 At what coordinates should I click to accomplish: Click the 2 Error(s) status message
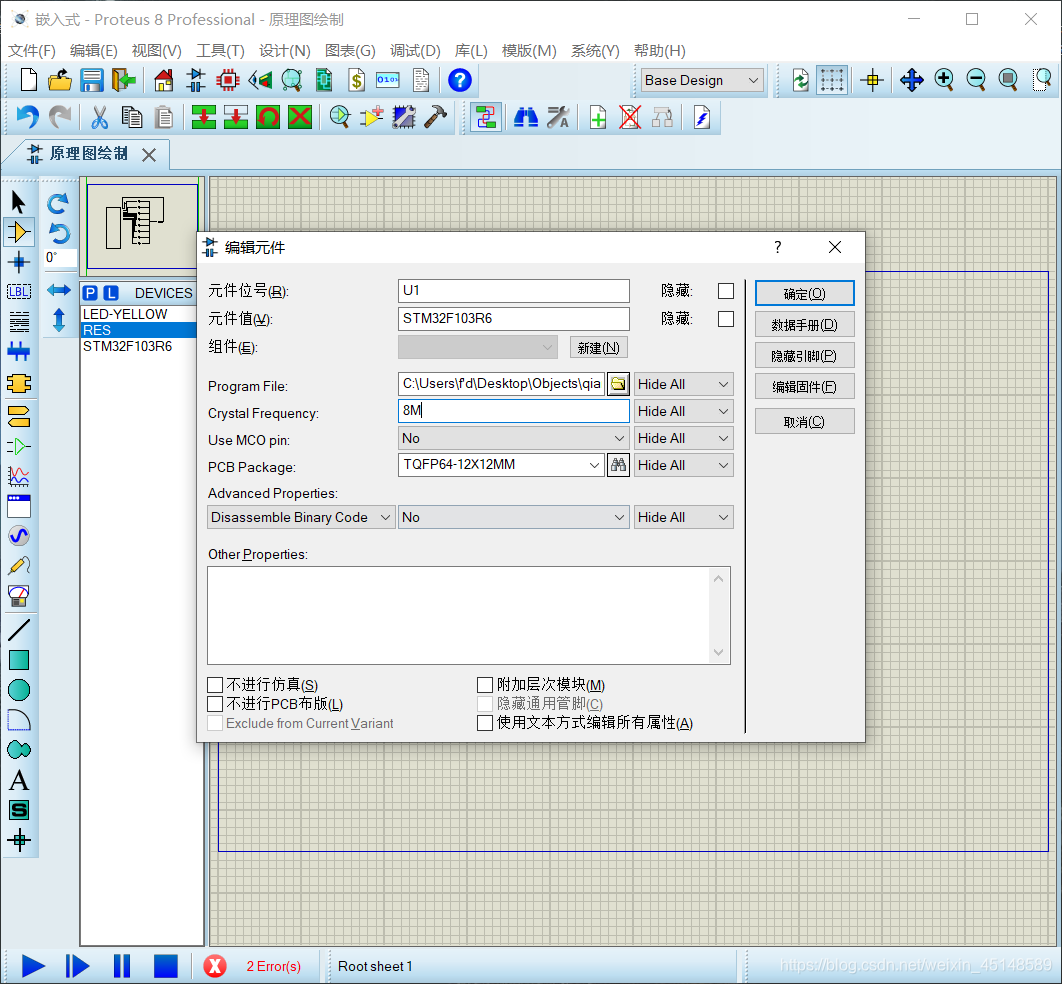274,966
